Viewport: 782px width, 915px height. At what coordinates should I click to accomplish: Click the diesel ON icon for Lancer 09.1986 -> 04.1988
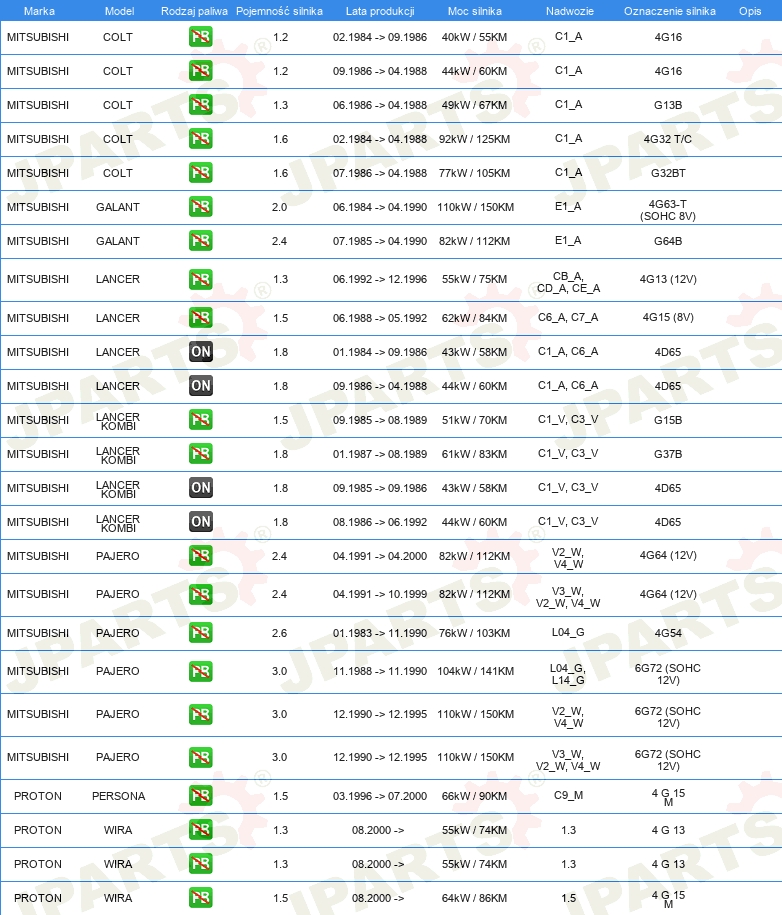click(200, 385)
